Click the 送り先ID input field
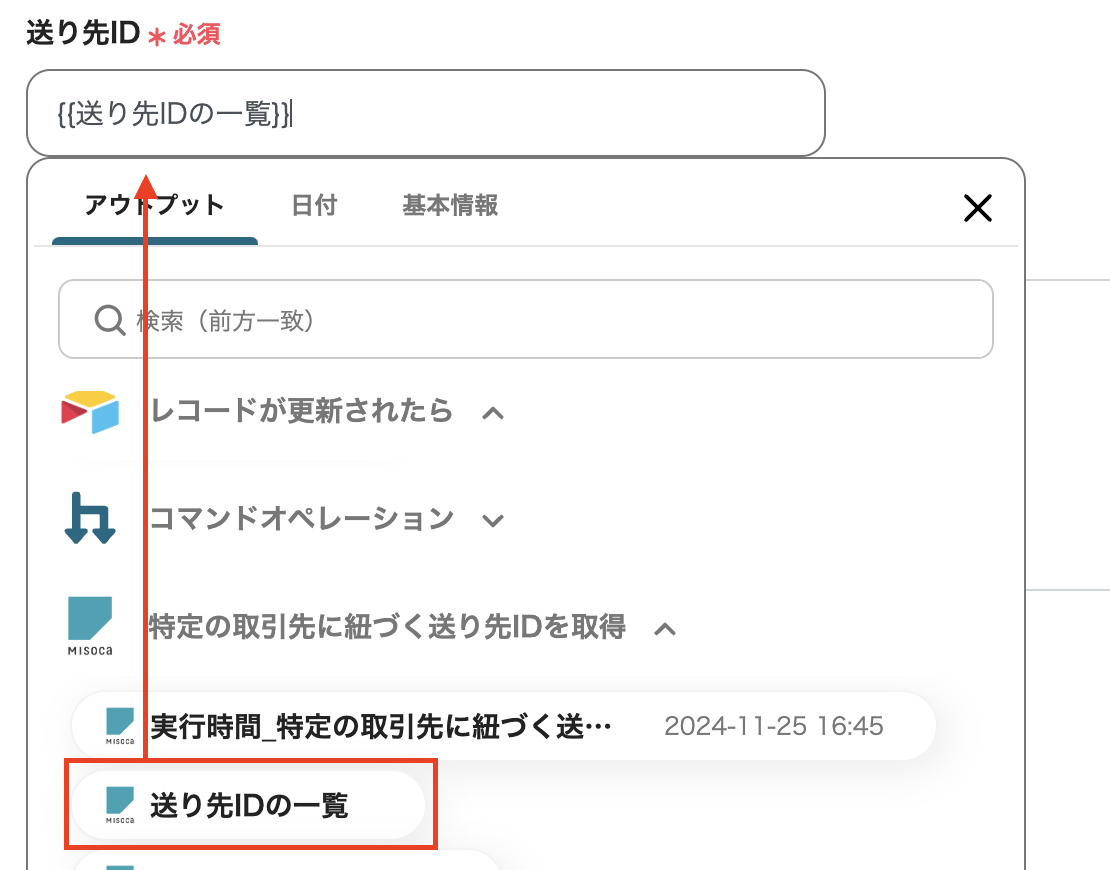Image resolution: width=1110 pixels, height=870 pixels. (425, 113)
